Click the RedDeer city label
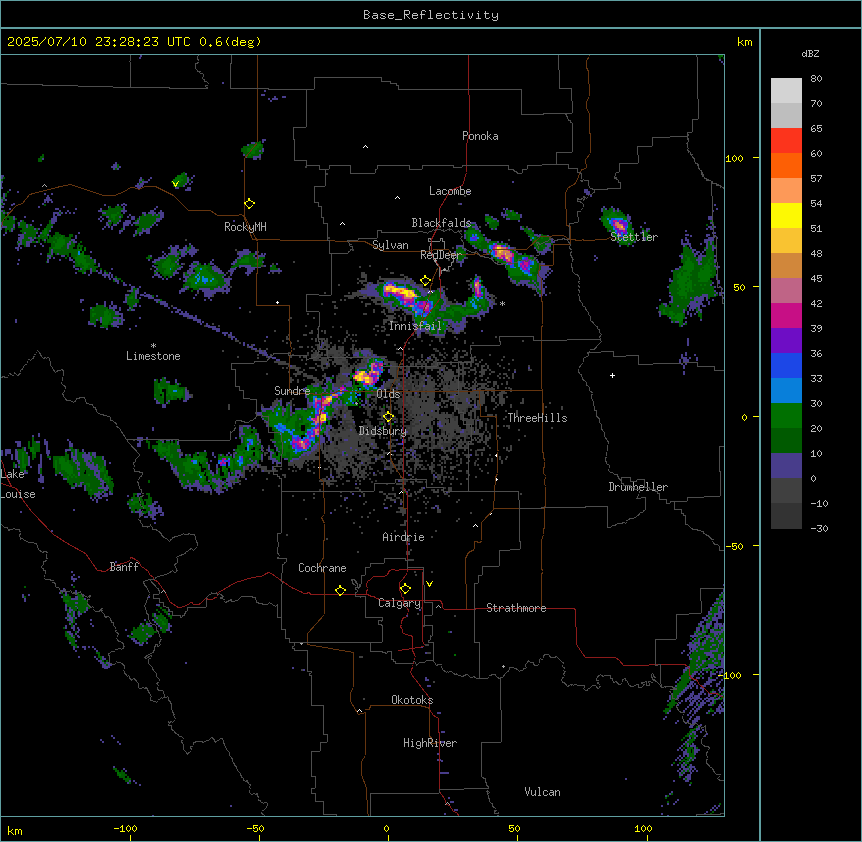The height and width of the screenshot is (842, 862). 440,255
